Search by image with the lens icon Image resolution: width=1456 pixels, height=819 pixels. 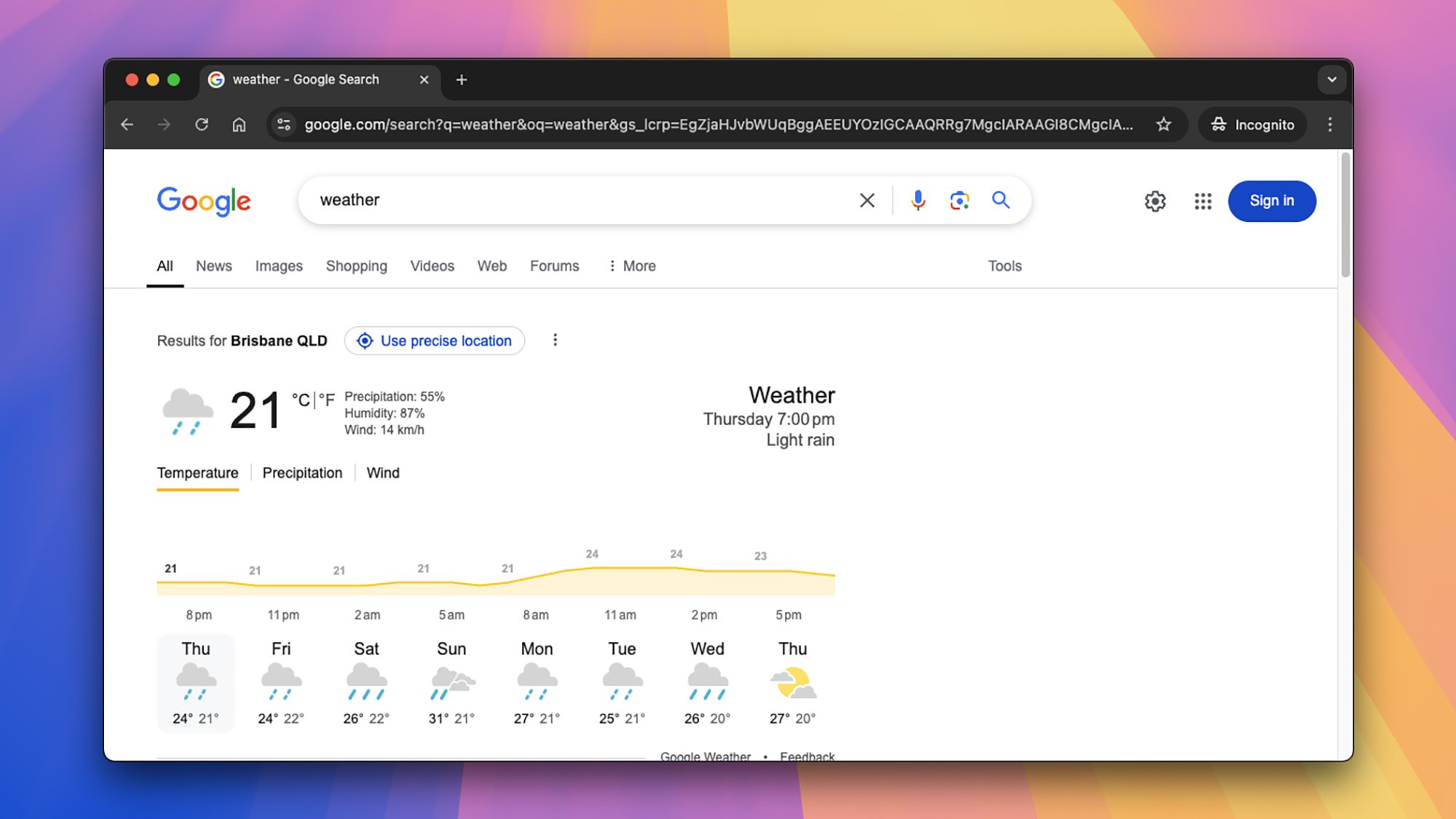pyautogui.click(x=960, y=200)
